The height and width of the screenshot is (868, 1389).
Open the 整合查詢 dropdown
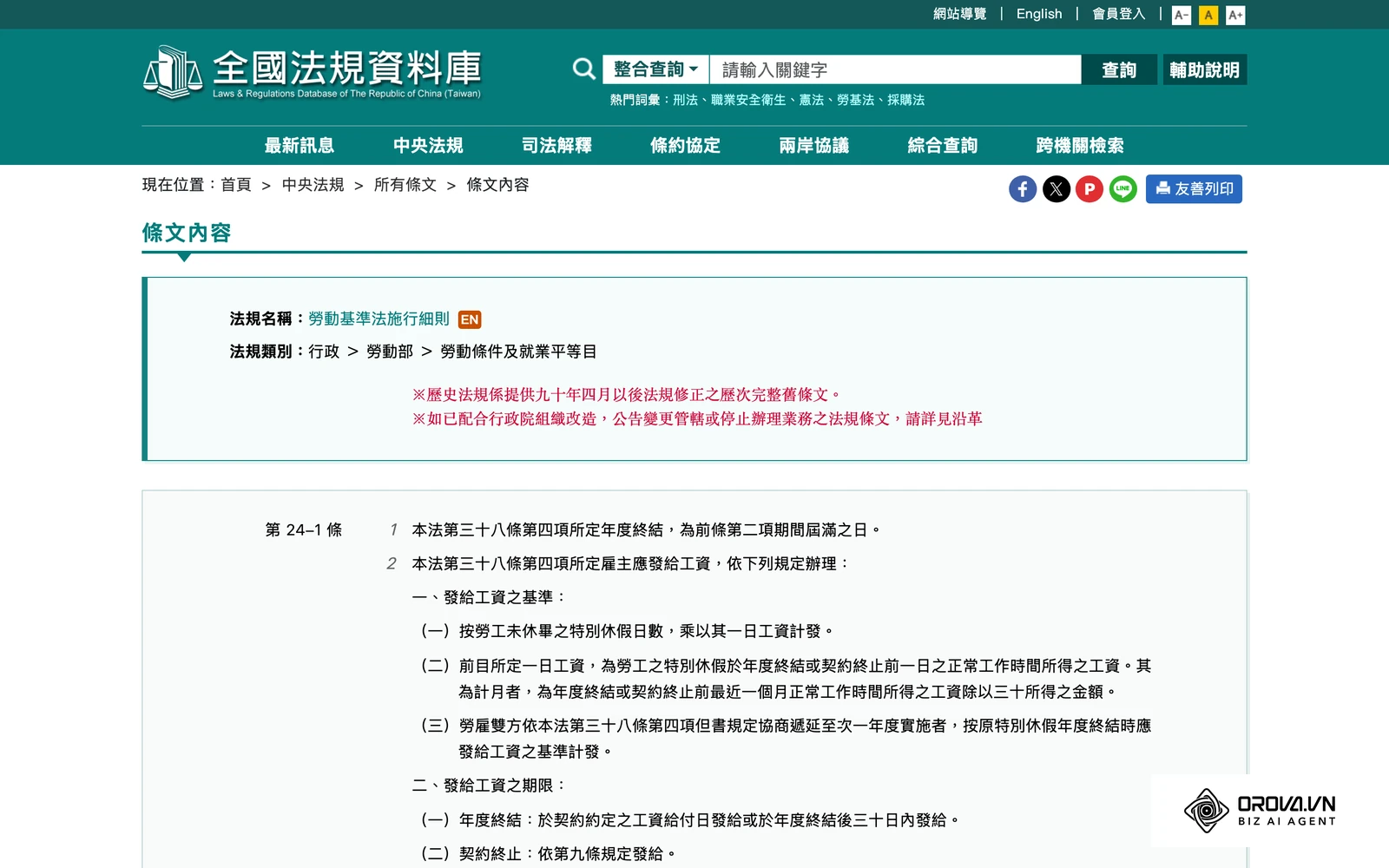click(655, 69)
